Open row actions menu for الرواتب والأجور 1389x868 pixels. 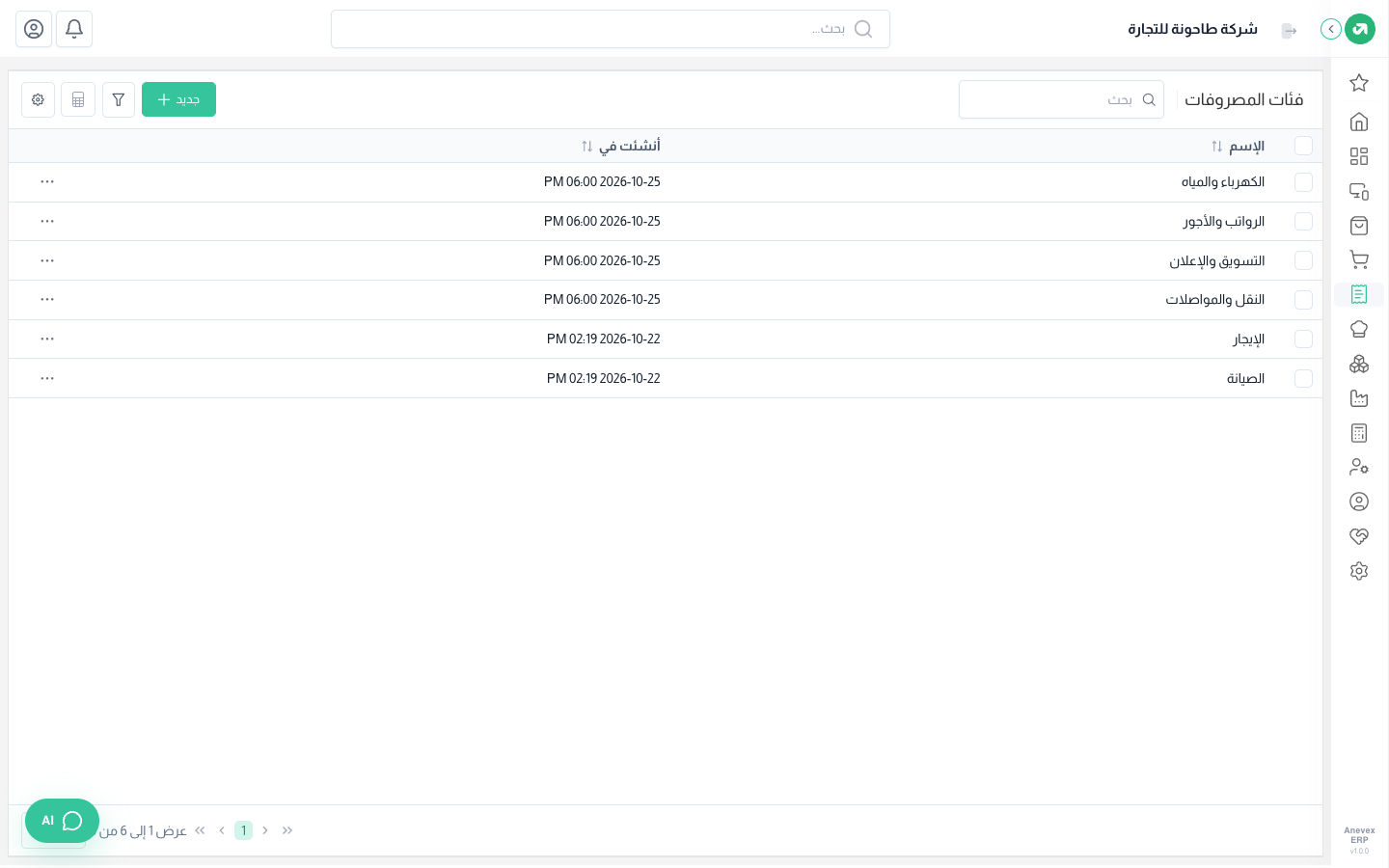click(47, 221)
